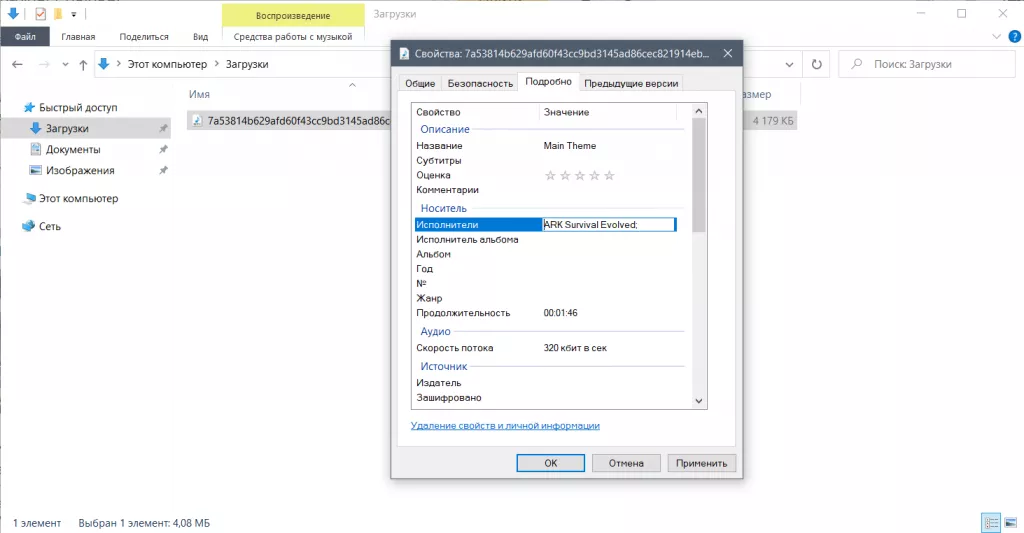
Task: Click the Удаление свойств и личной информации link
Action: 505,425
